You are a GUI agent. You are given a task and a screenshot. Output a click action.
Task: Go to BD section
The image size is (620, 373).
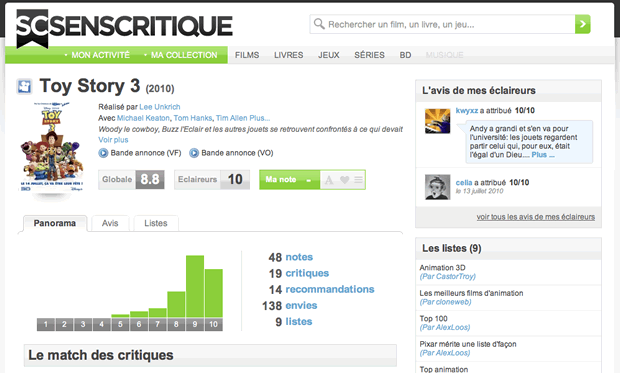click(x=405, y=55)
